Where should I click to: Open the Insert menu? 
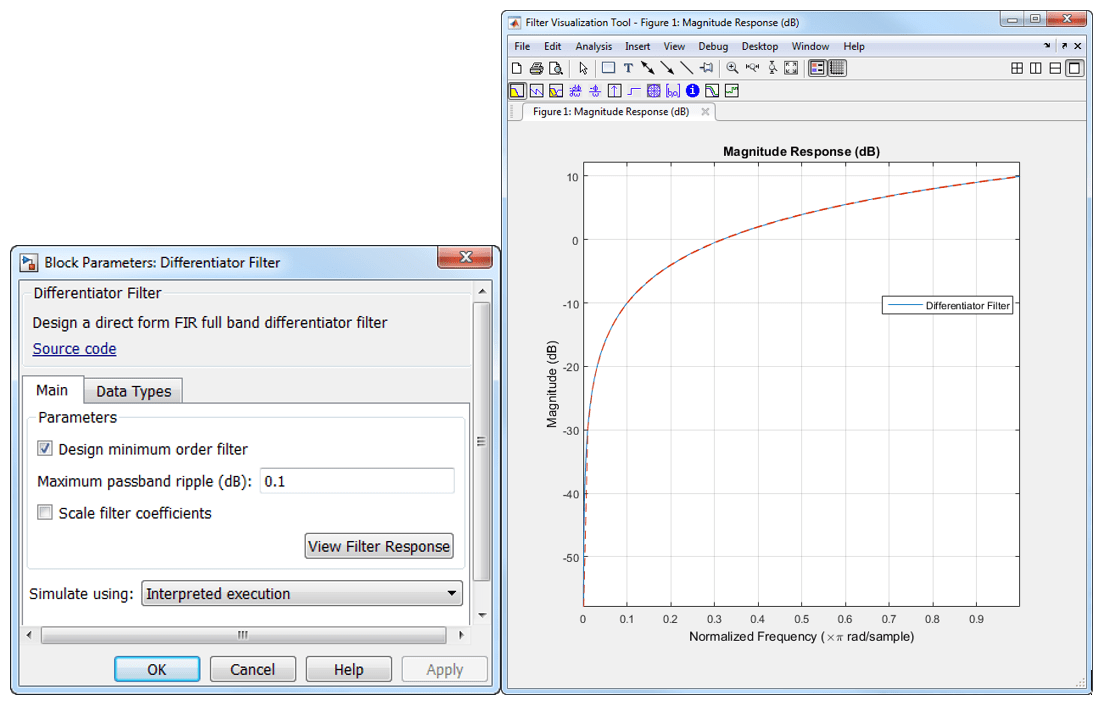tap(638, 46)
